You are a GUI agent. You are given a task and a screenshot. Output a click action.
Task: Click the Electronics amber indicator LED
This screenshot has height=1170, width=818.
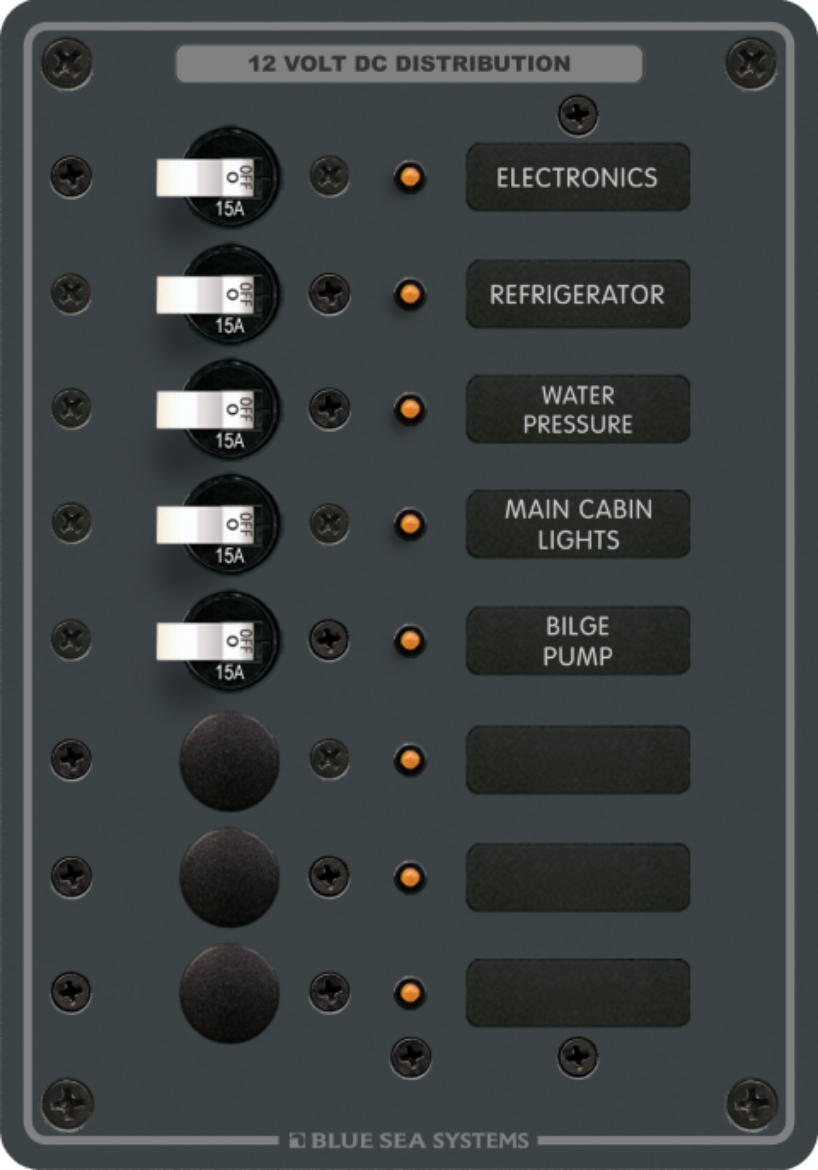coord(410,178)
